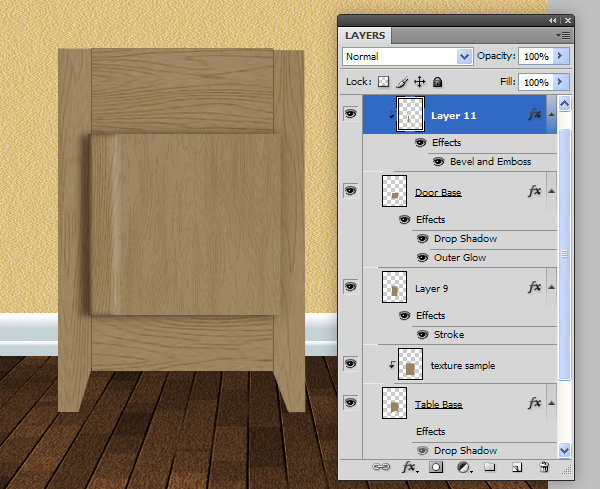This screenshot has width=600, height=489.
Task: Lock layer position with move icon
Action: click(420, 82)
